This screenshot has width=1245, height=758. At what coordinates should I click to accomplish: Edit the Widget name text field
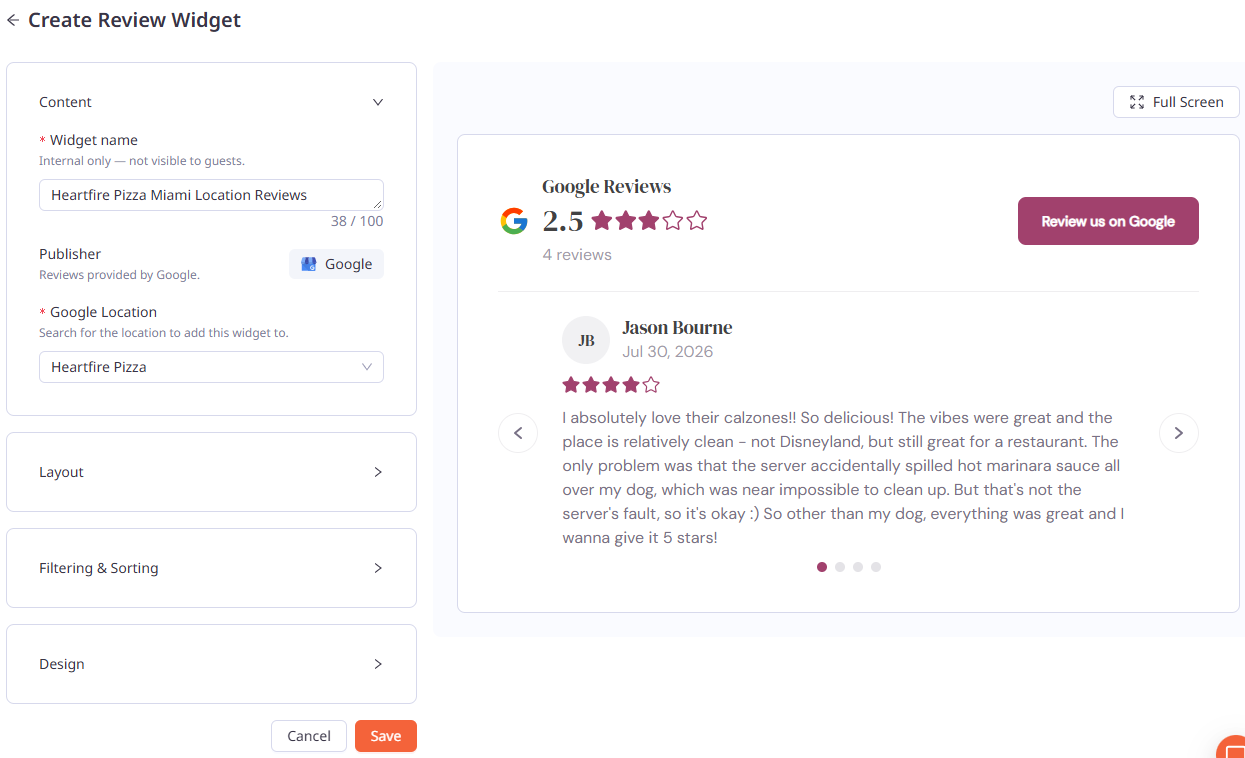tap(211, 195)
